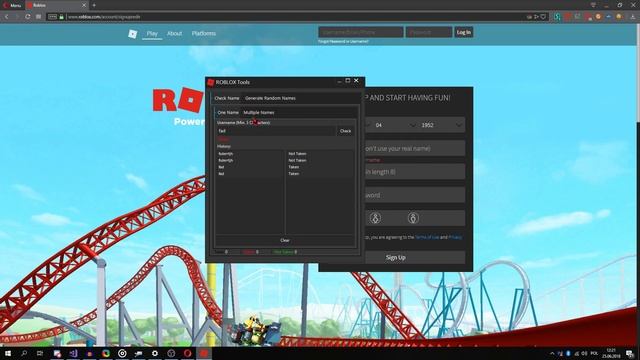
Task: Click the Clear history button
Action: (x=285, y=240)
